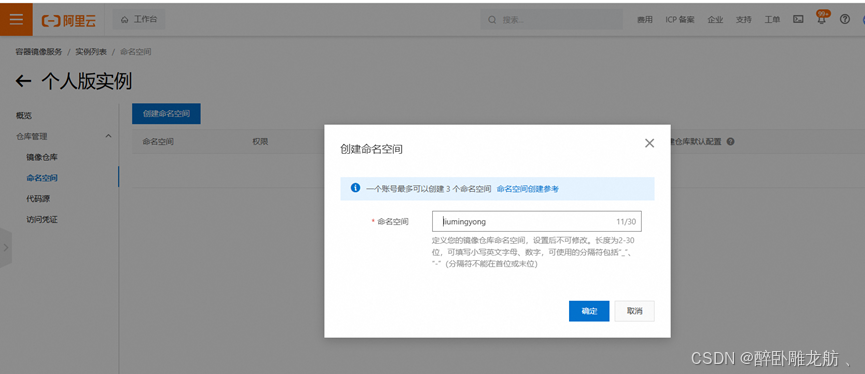Open the 命名空间创建参考 link
Viewport: 865px width, 374px height.
click(x=527, y=189)
